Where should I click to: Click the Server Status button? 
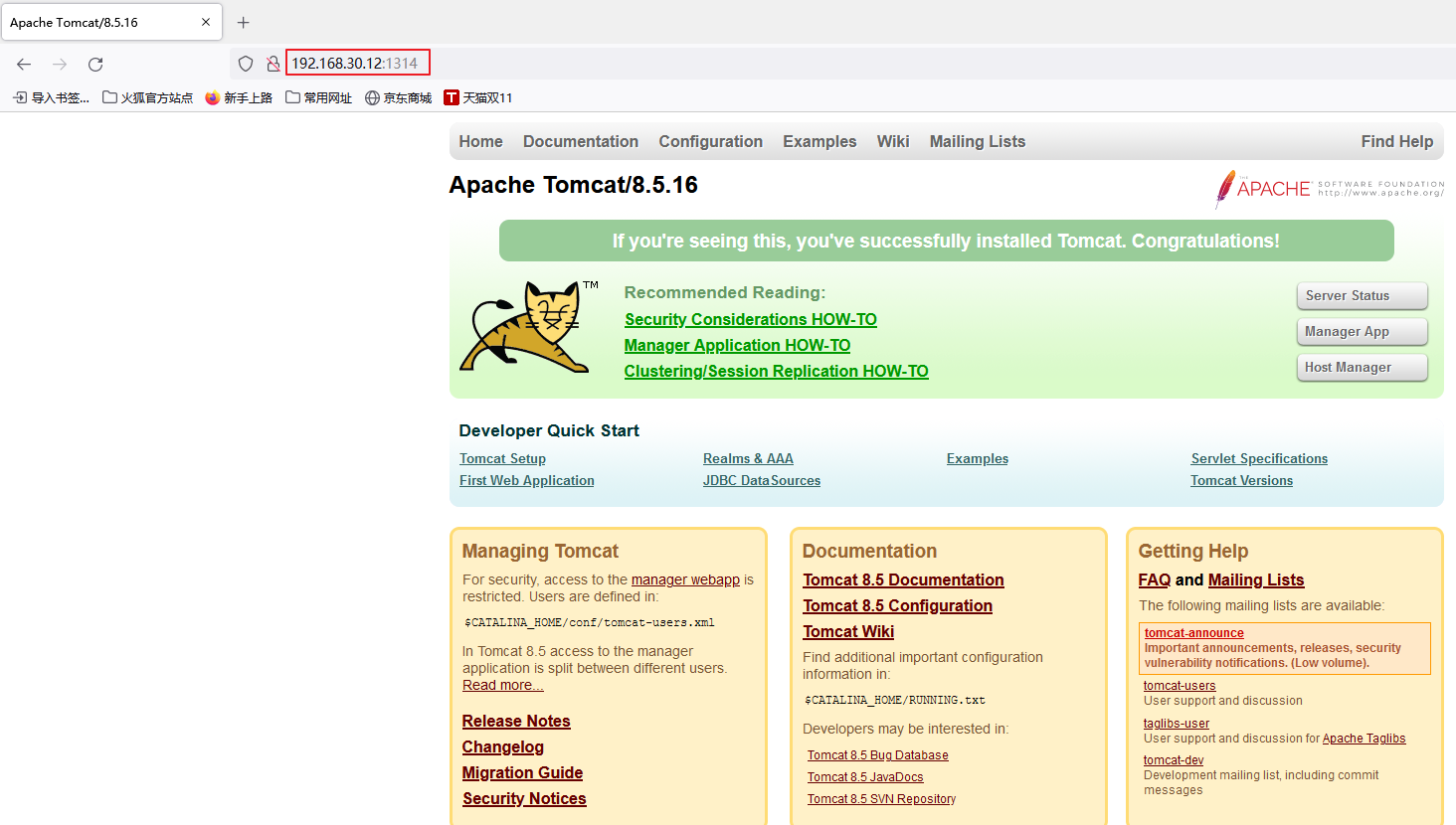1363,296
